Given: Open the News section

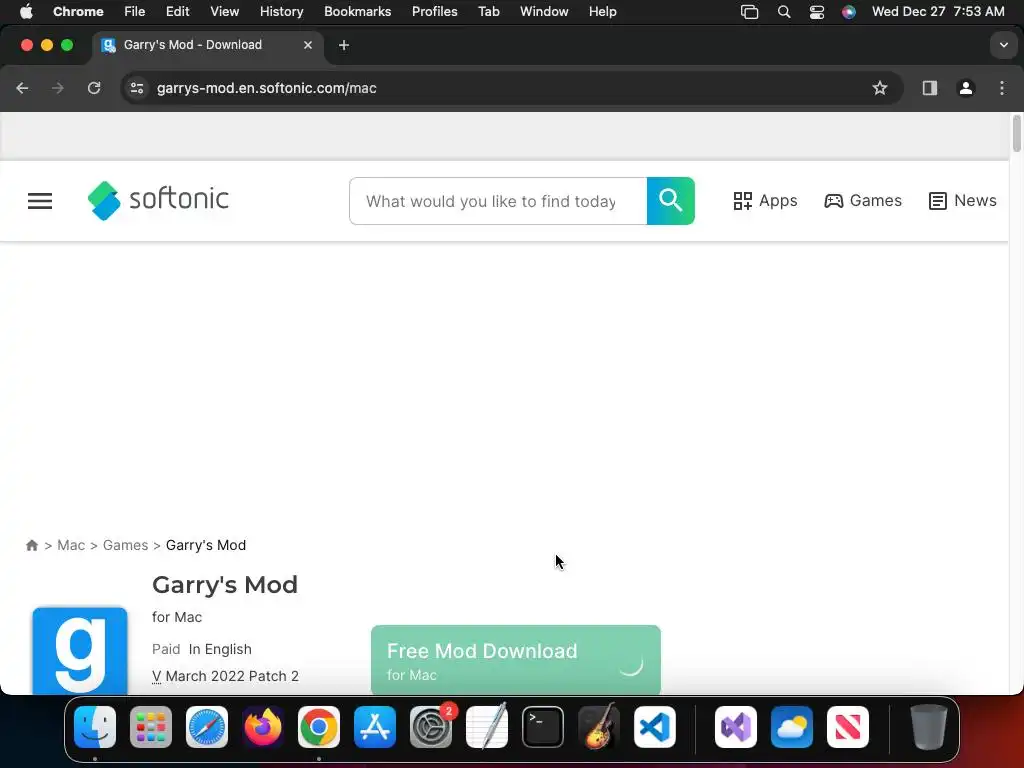Looking at the screenshot, I should [x=963, y=200].
